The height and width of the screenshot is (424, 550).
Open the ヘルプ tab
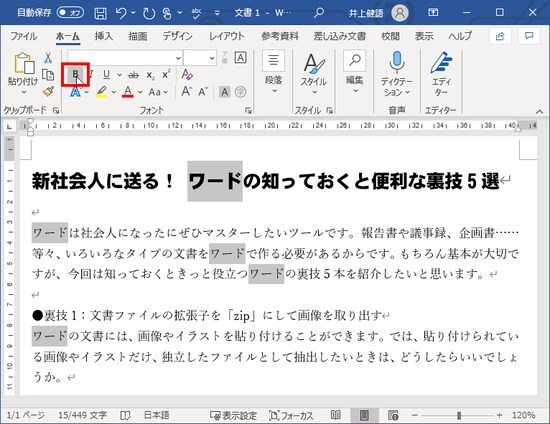point(460,36)
